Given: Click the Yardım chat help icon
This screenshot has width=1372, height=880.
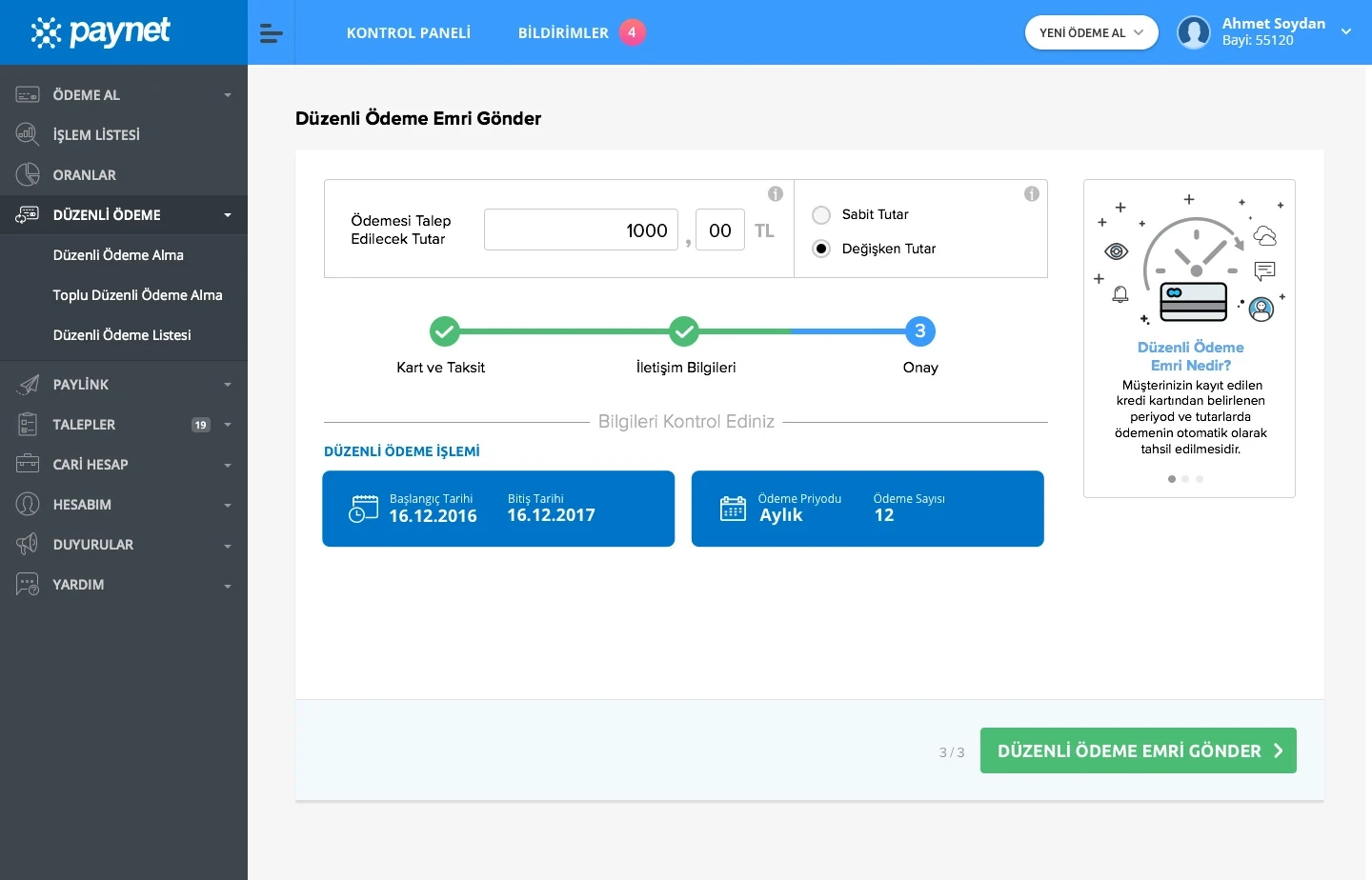Looking at the screenshot, I should point(28,585).
